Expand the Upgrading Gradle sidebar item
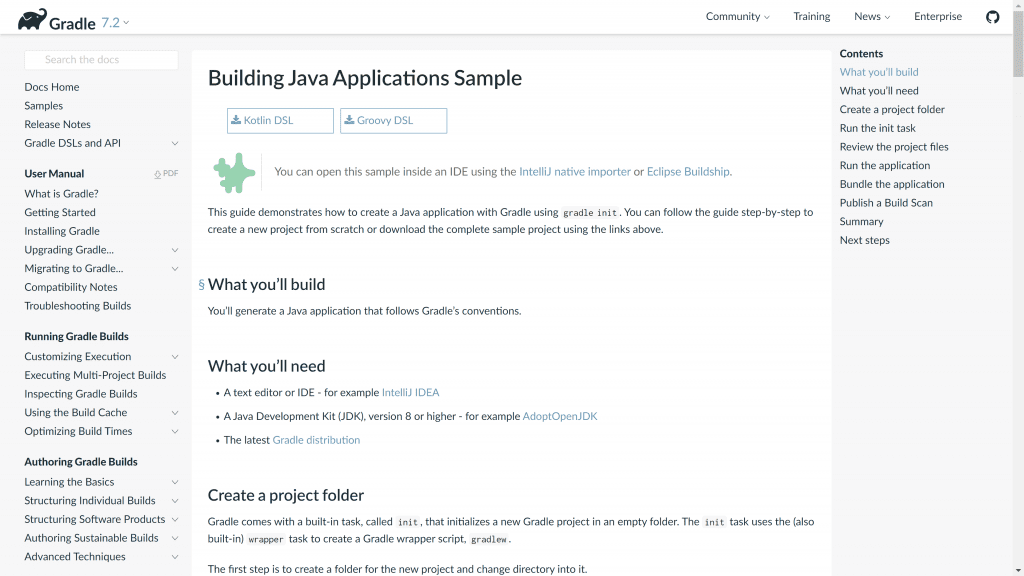 coord(175,250)
